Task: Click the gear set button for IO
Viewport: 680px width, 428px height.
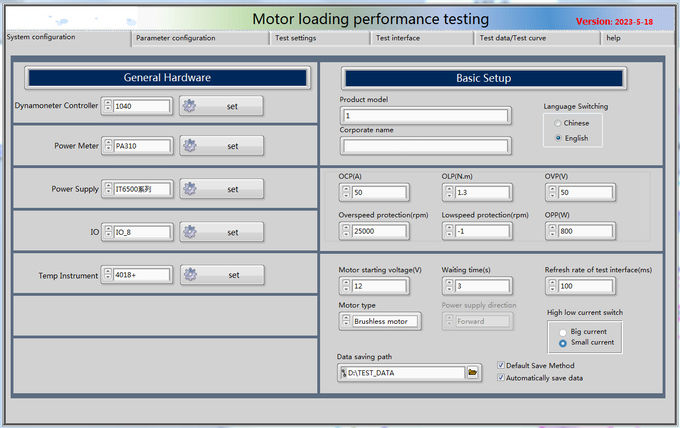Action: (221, 232)
